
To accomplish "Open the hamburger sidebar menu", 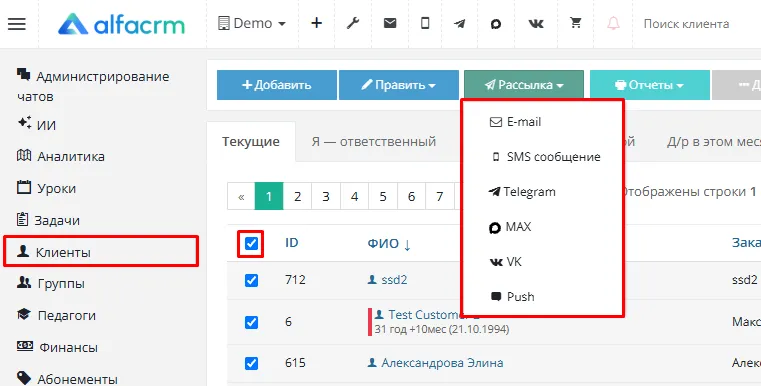I will pyautogui.click(x=17, y=24).
